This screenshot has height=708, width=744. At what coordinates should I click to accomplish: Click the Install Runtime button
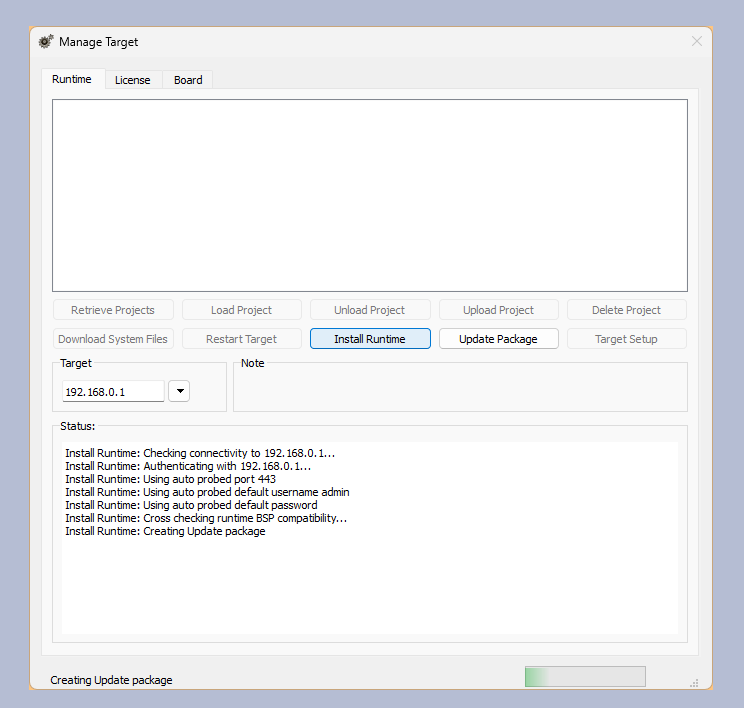point(370,339)
